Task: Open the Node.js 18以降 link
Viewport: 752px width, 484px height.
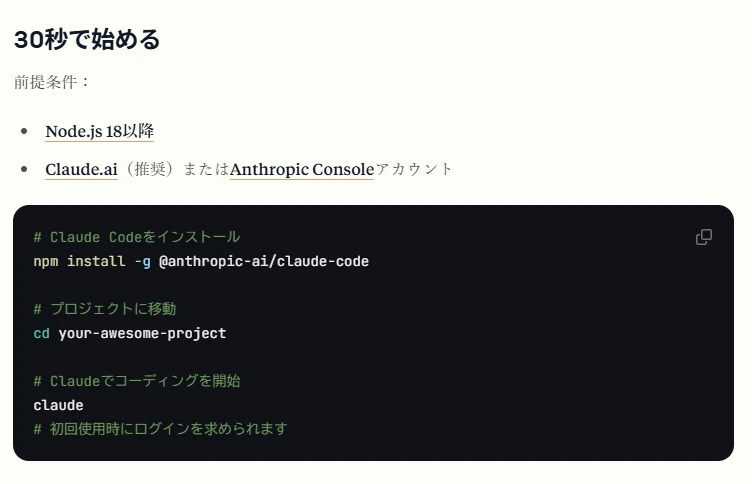Action: (x=99, y=131)
